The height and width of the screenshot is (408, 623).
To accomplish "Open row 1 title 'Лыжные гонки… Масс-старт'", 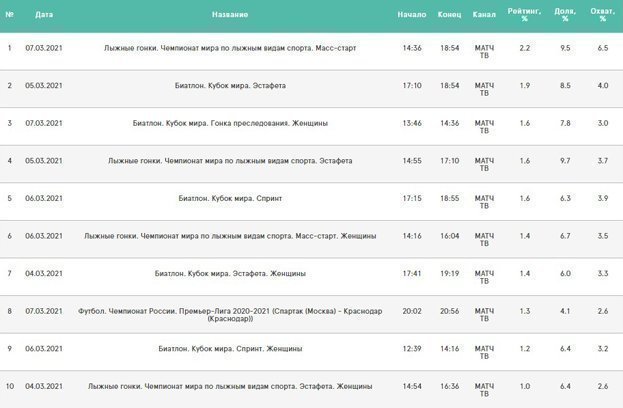I will (x=230, y=48).
